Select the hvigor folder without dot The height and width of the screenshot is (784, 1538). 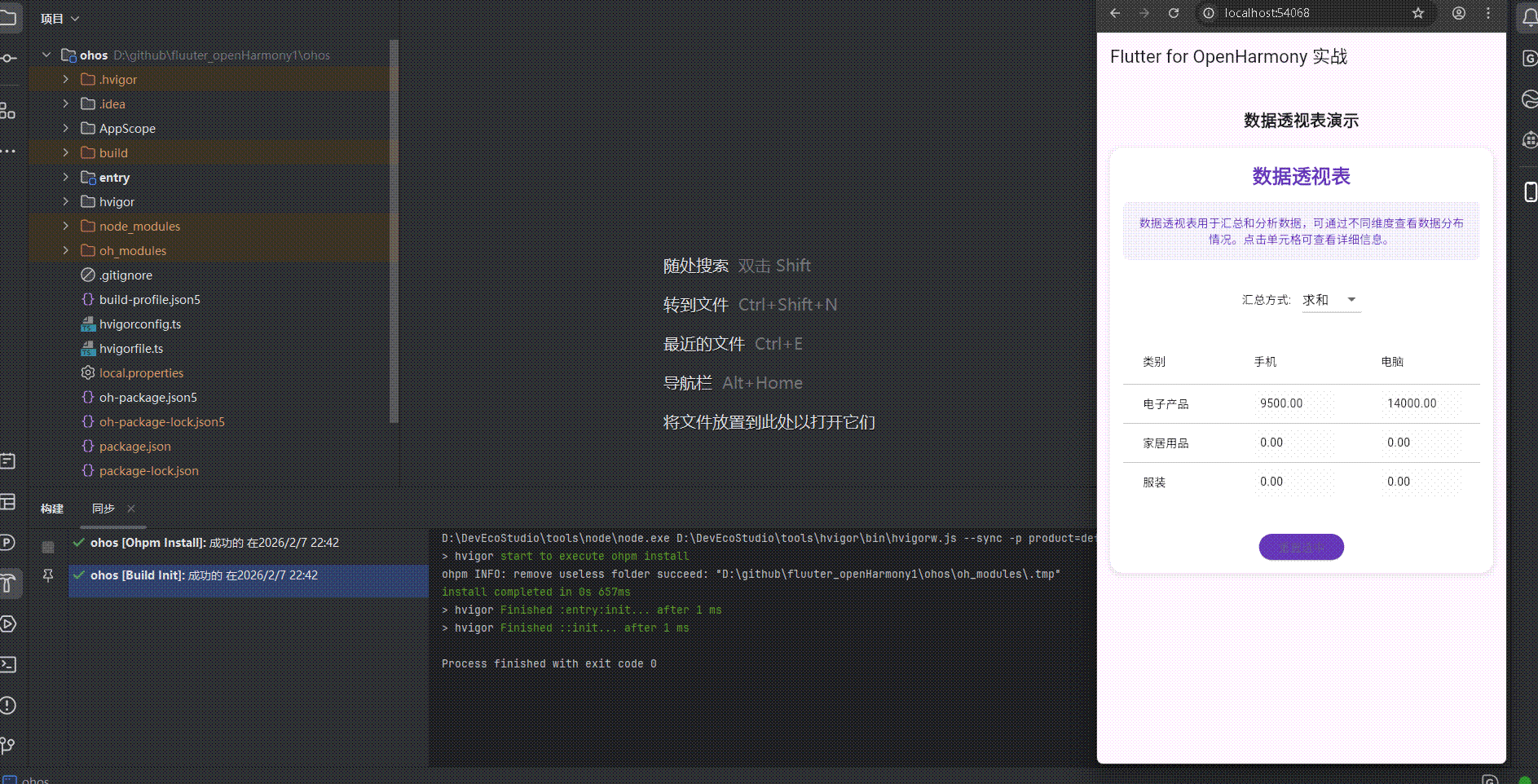pyautogui.click(x=117, y=201)
